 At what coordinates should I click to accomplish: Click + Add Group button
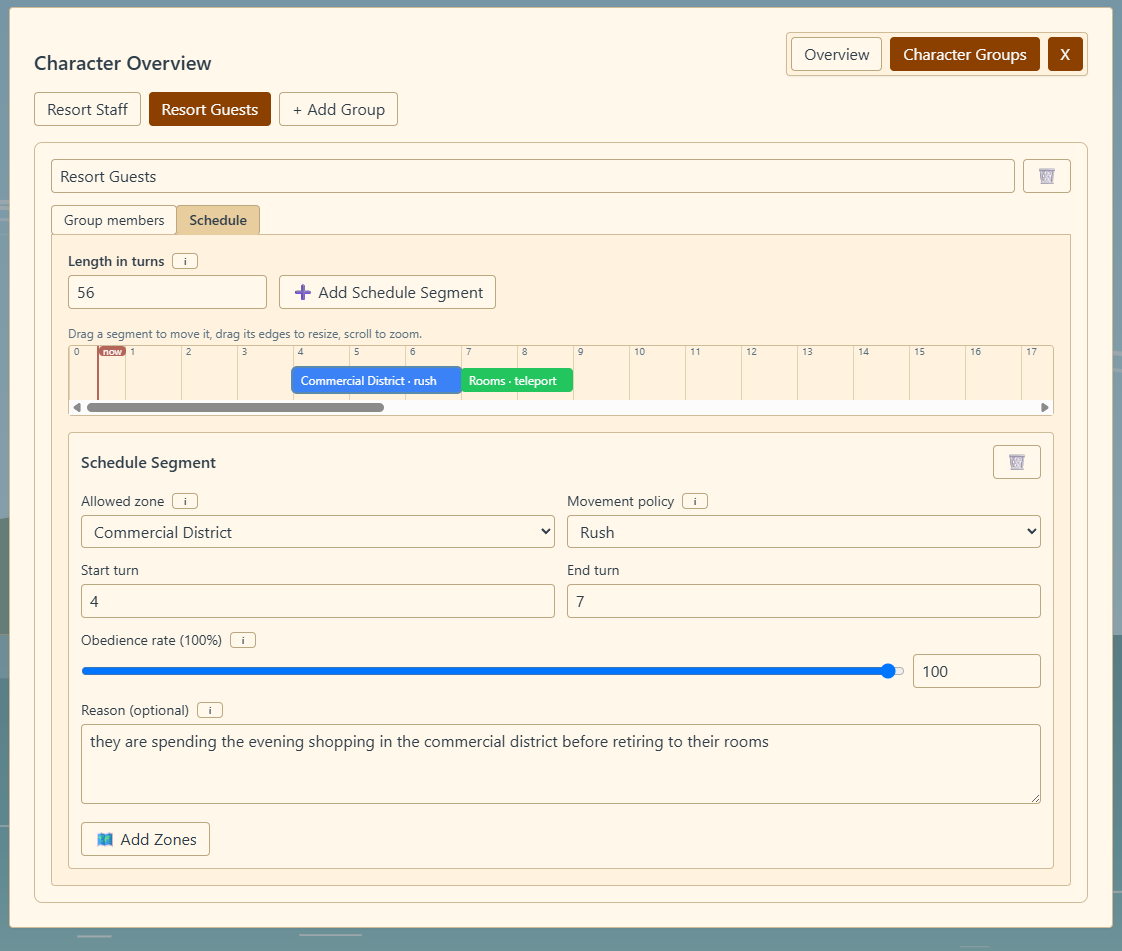[338, 109]
